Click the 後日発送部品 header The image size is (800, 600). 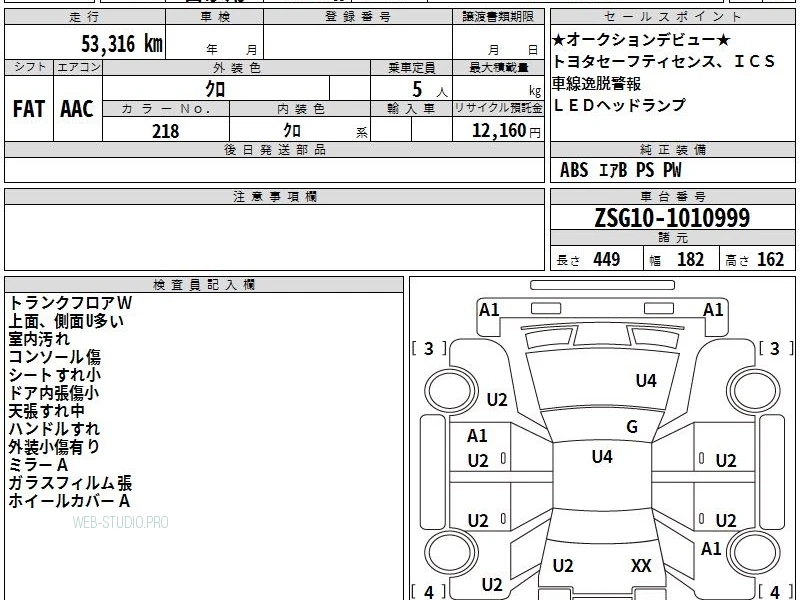tap(274, 149)
